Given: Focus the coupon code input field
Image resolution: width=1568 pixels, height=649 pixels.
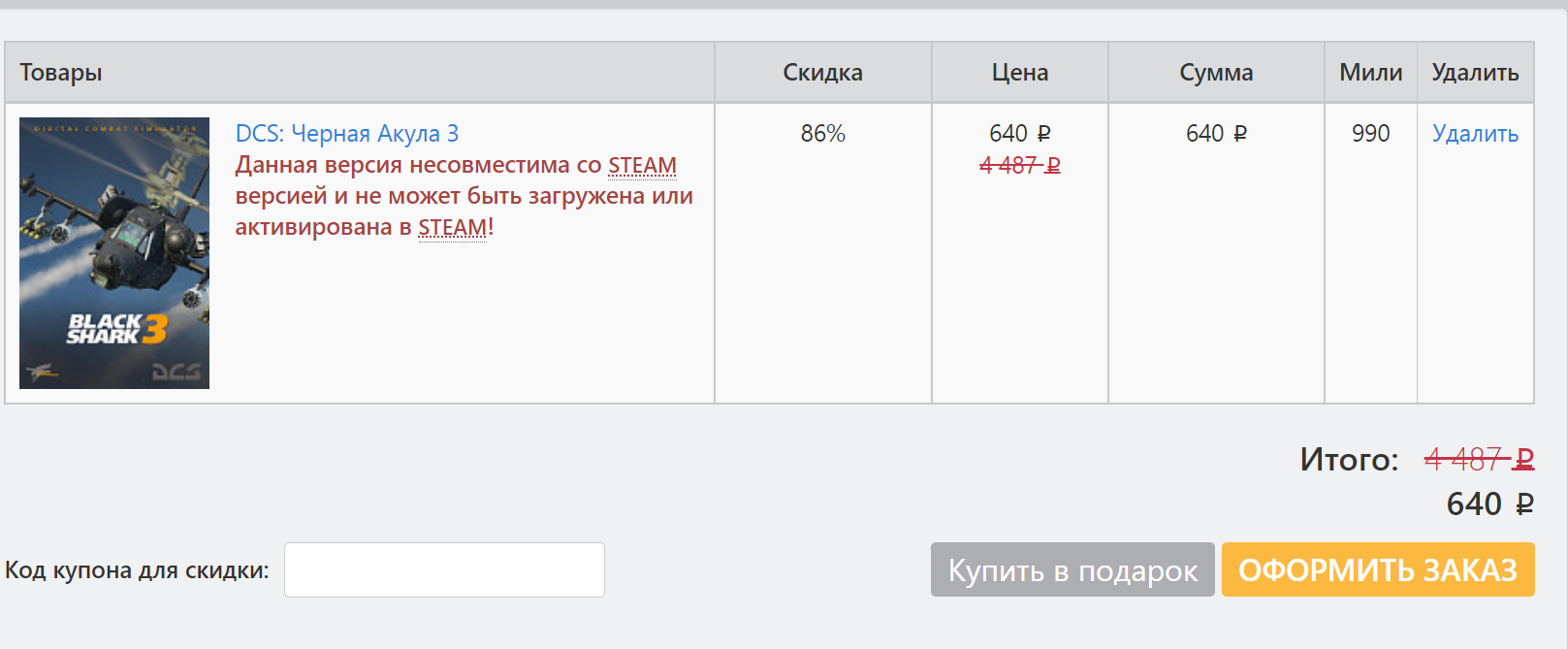Looking at the screenshot, I should coord(444,569).
